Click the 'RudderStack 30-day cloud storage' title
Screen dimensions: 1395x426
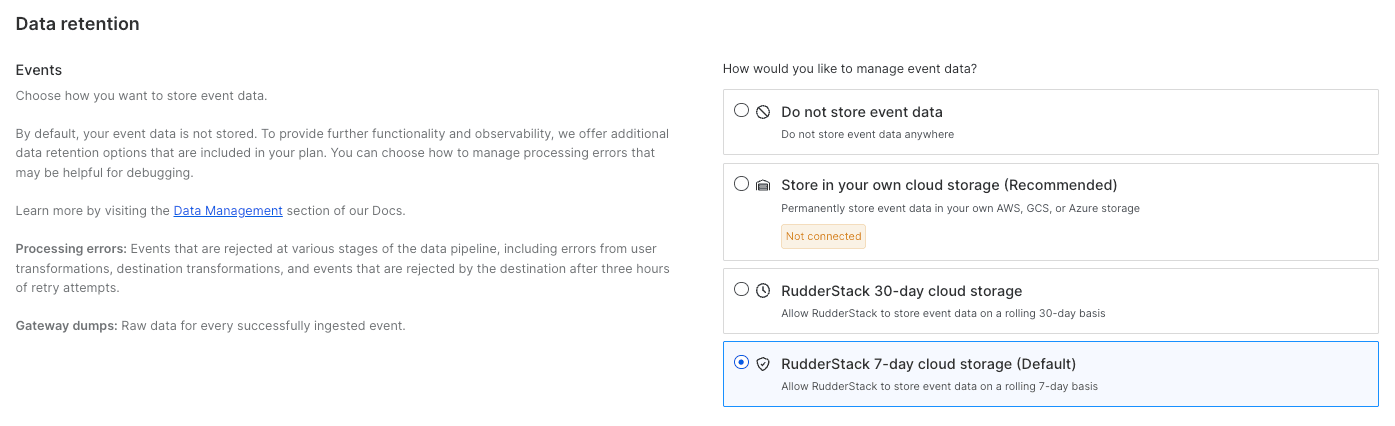[x=901, y=291]
